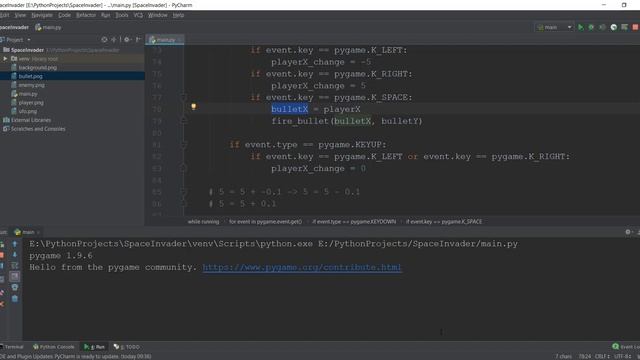Click the Event Log icon in status bar
Screen dimensions: 640x360
coord(616,347)
